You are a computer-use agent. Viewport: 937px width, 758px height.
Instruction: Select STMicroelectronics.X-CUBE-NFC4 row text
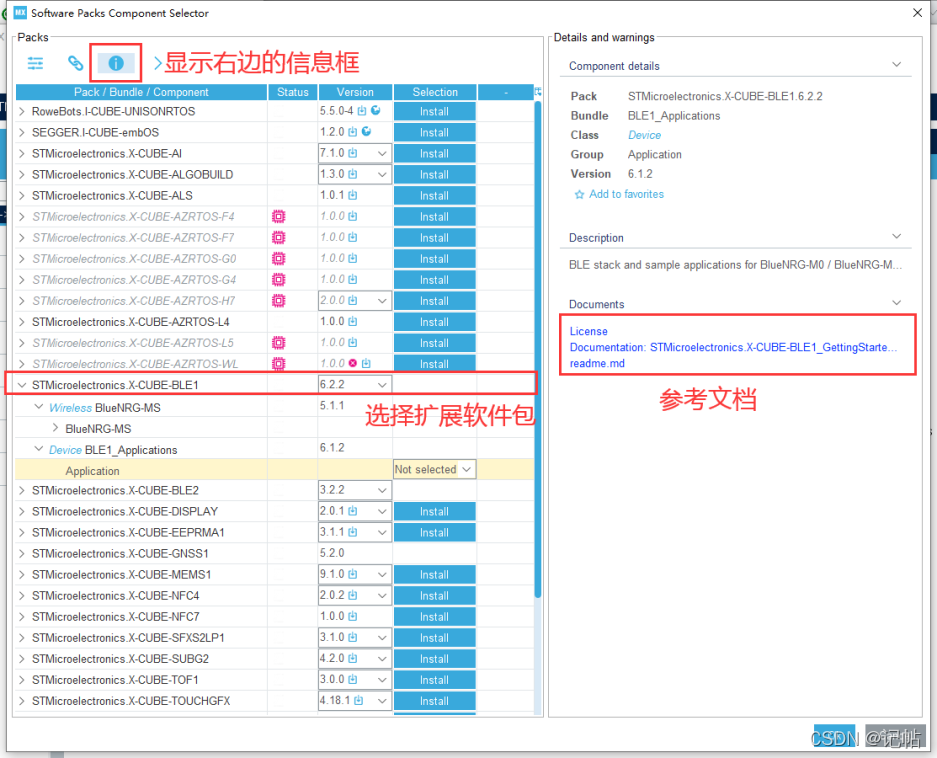coord(115,595)
